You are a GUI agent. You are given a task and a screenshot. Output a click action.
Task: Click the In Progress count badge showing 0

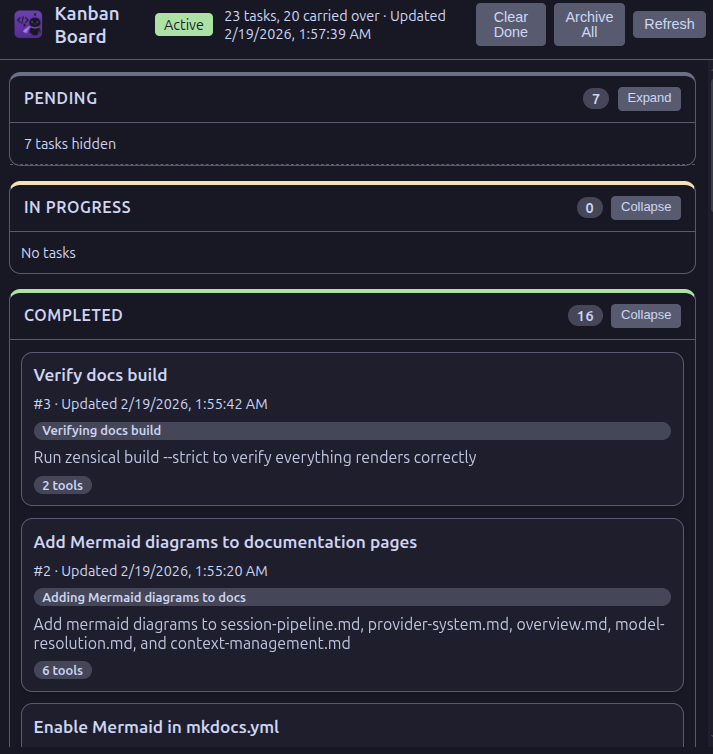[x=589, y=207]
